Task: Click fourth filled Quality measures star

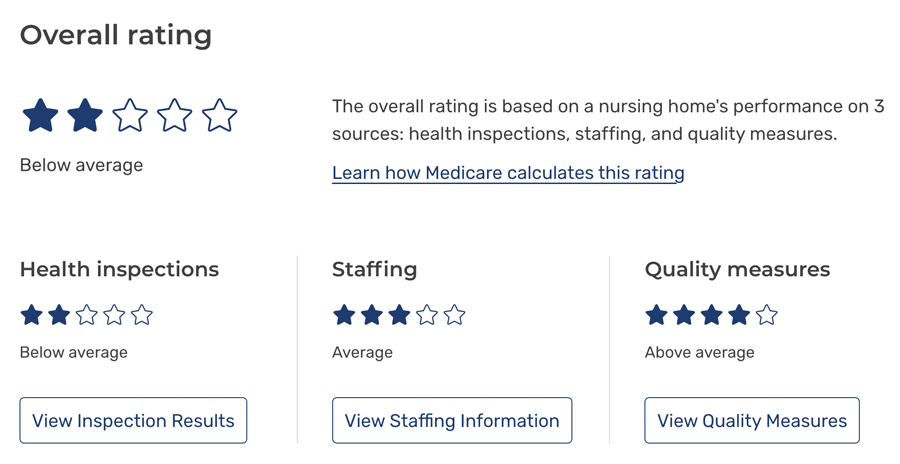Action: coord(739,315)
